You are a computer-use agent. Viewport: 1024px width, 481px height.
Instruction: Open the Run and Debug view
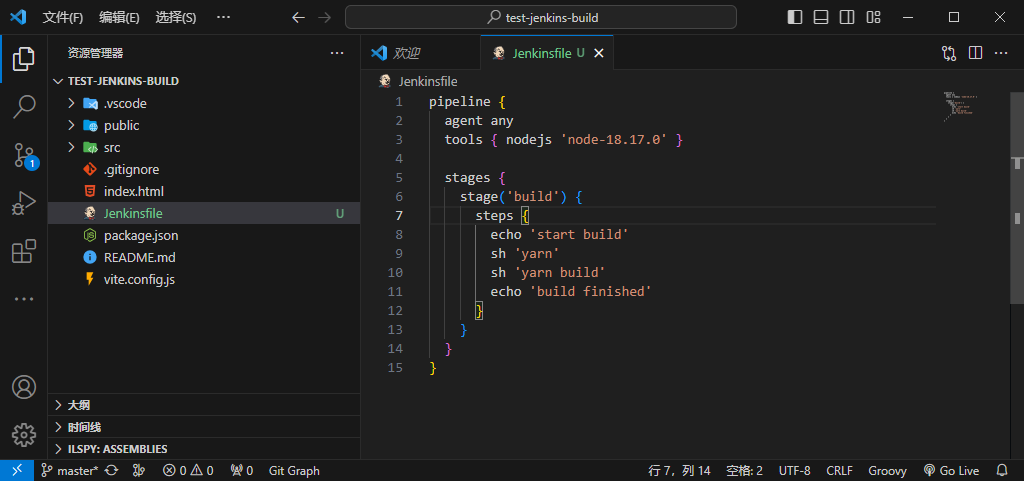[x=24, y=203]
